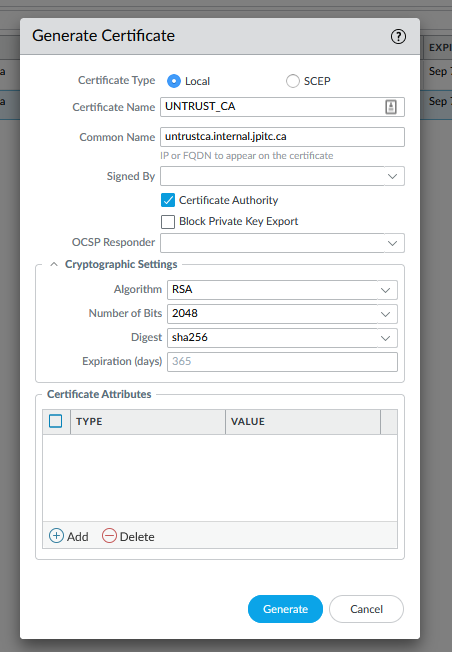Click the Cancel button
Screen dimensions: 452x652
tap(366, 609)
